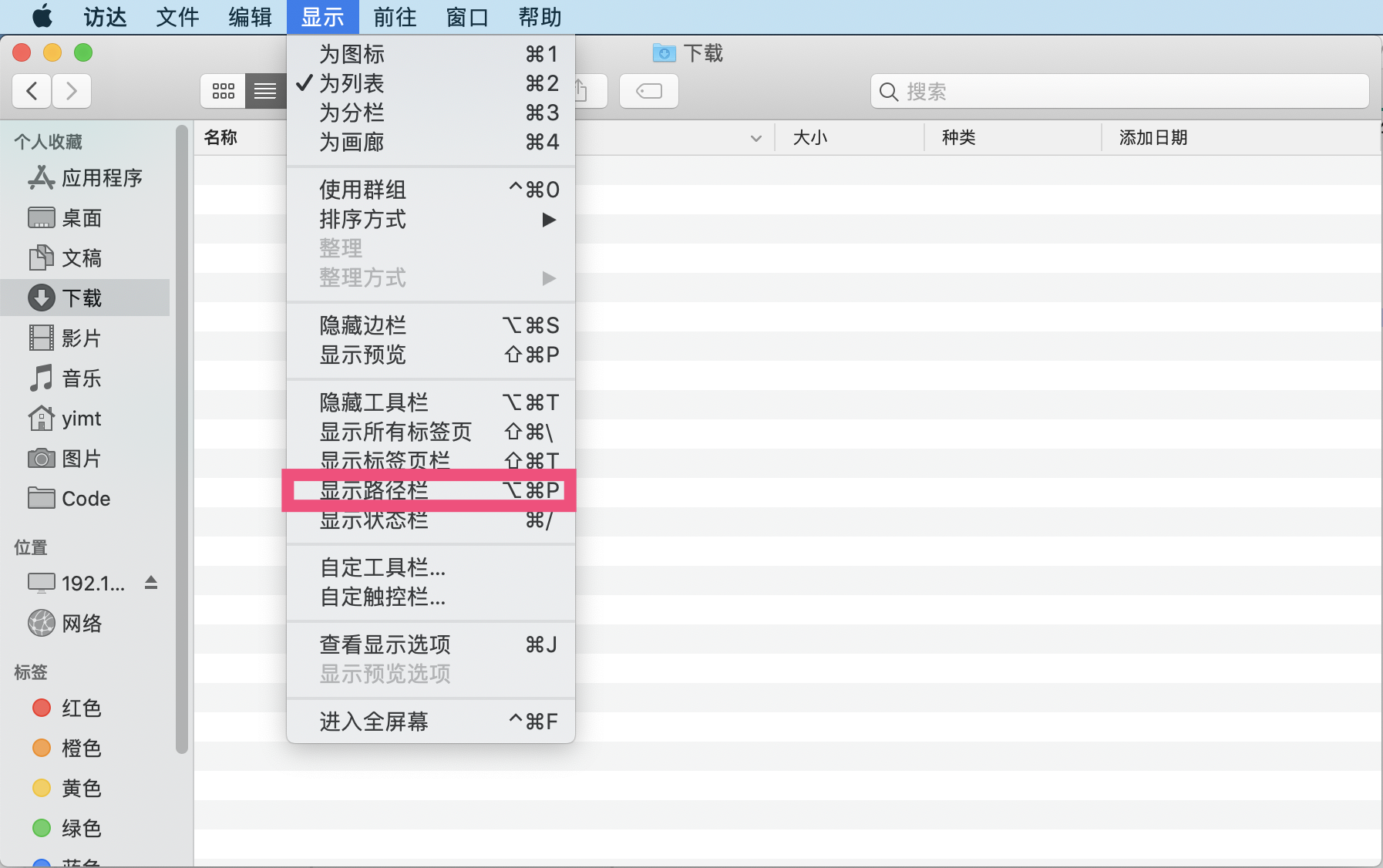1383x868 pixels.
Task: Open the 下载 folder in sidebar
Action: (x=82, y=298)
